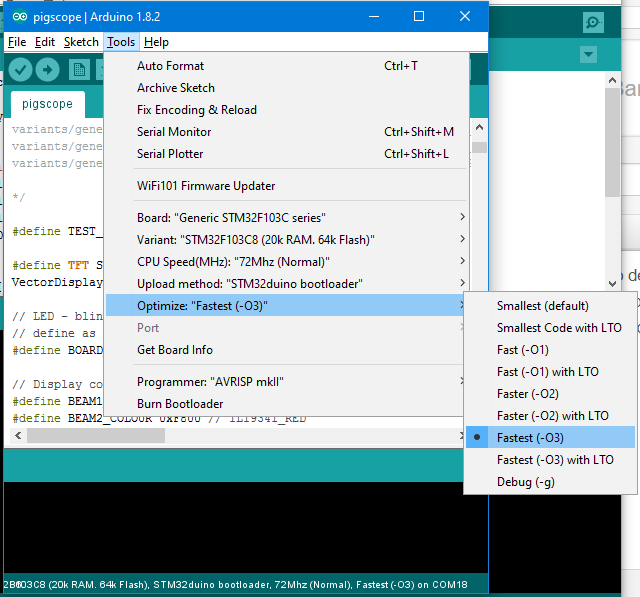Click the background window vertical scrollbar thumb
Image resolution: width=640 pixels, height=597 pixels.
[x=612, y=142]
